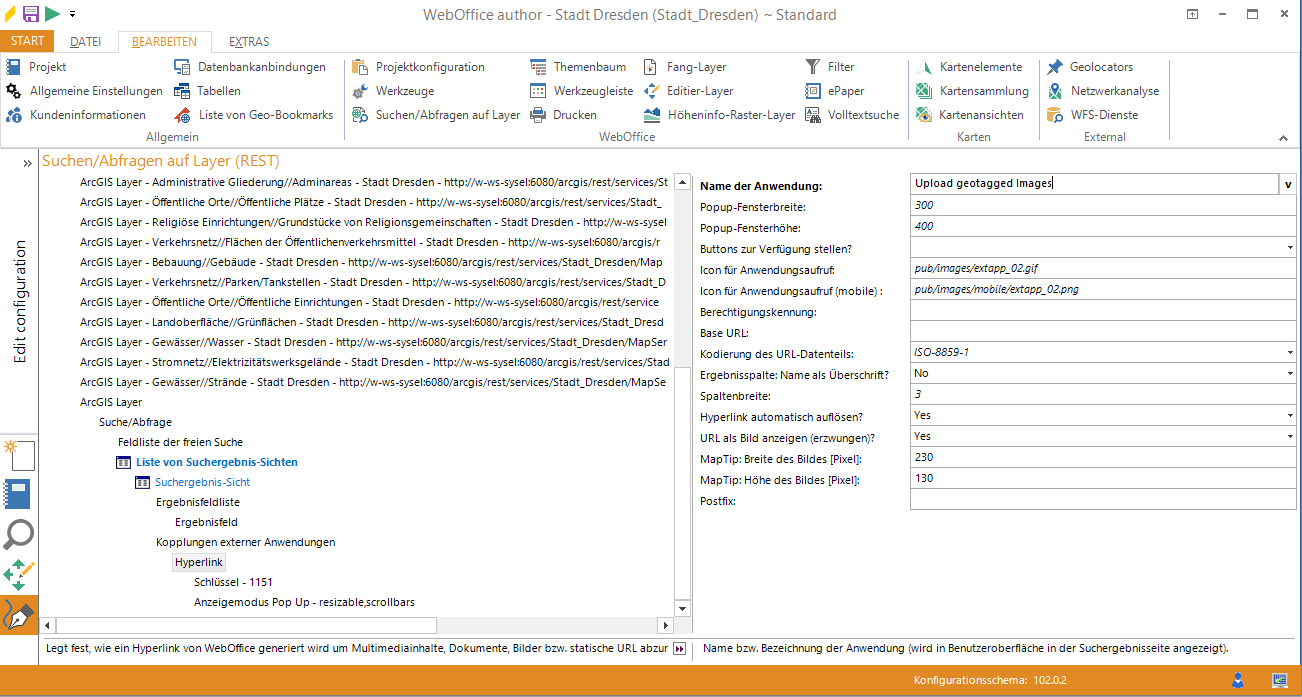
Task: Select the Filter tool in the ribbon
Action: pyautogui.click(x=840, y=67)
